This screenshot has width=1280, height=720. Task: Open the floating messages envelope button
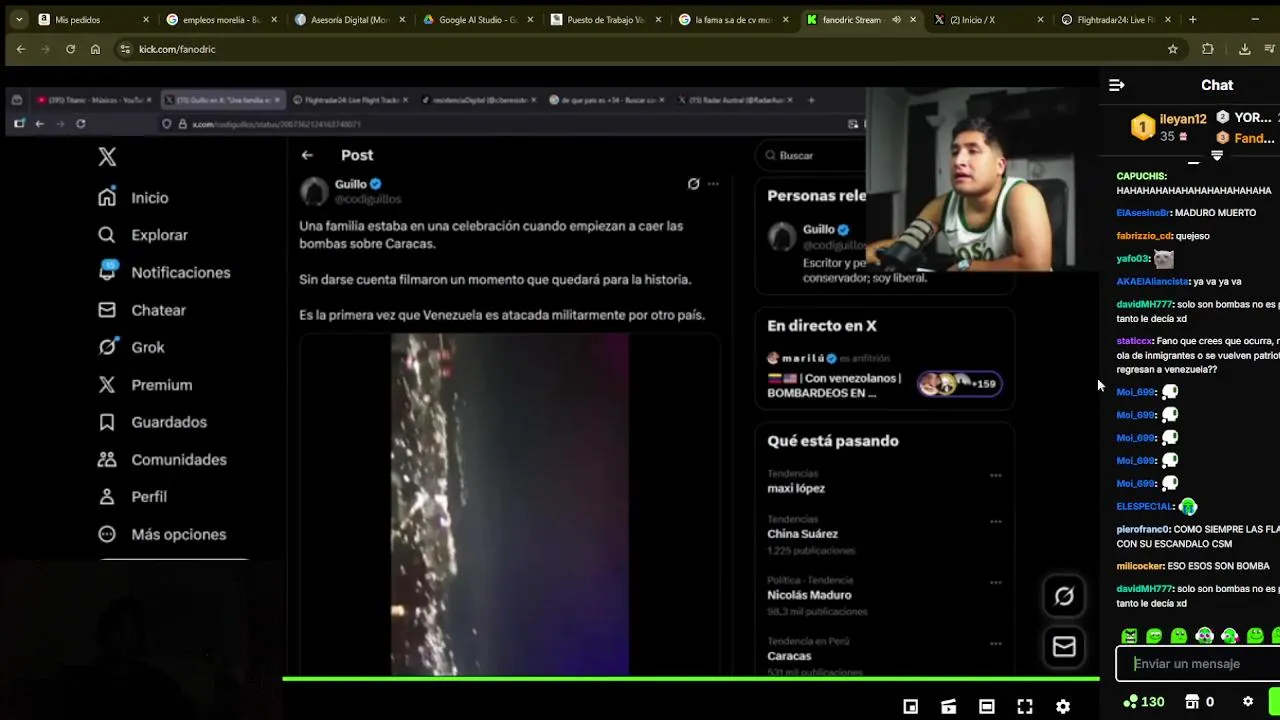tap(1064, 647)
